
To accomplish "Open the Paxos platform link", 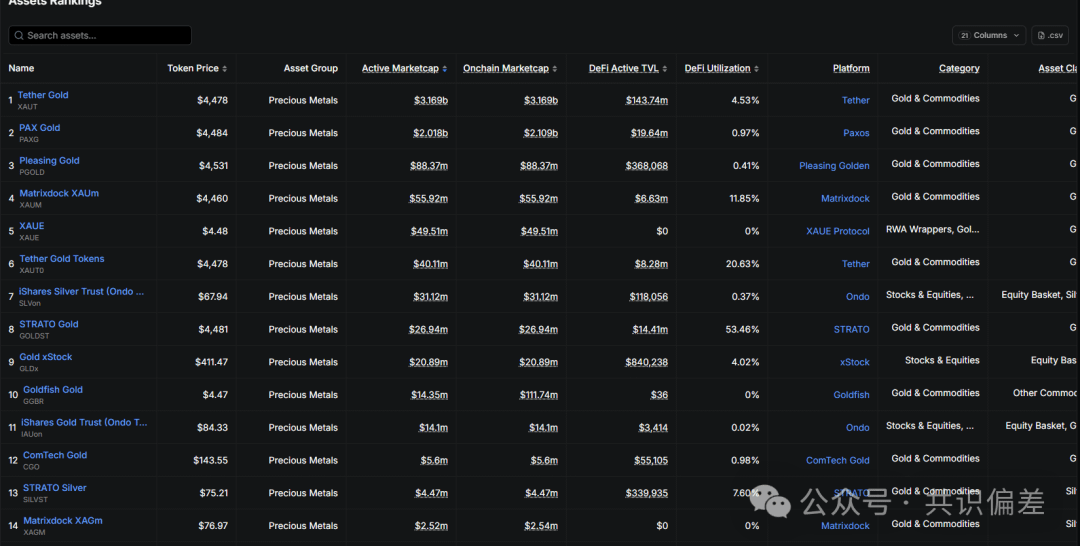I will (856, 133).
